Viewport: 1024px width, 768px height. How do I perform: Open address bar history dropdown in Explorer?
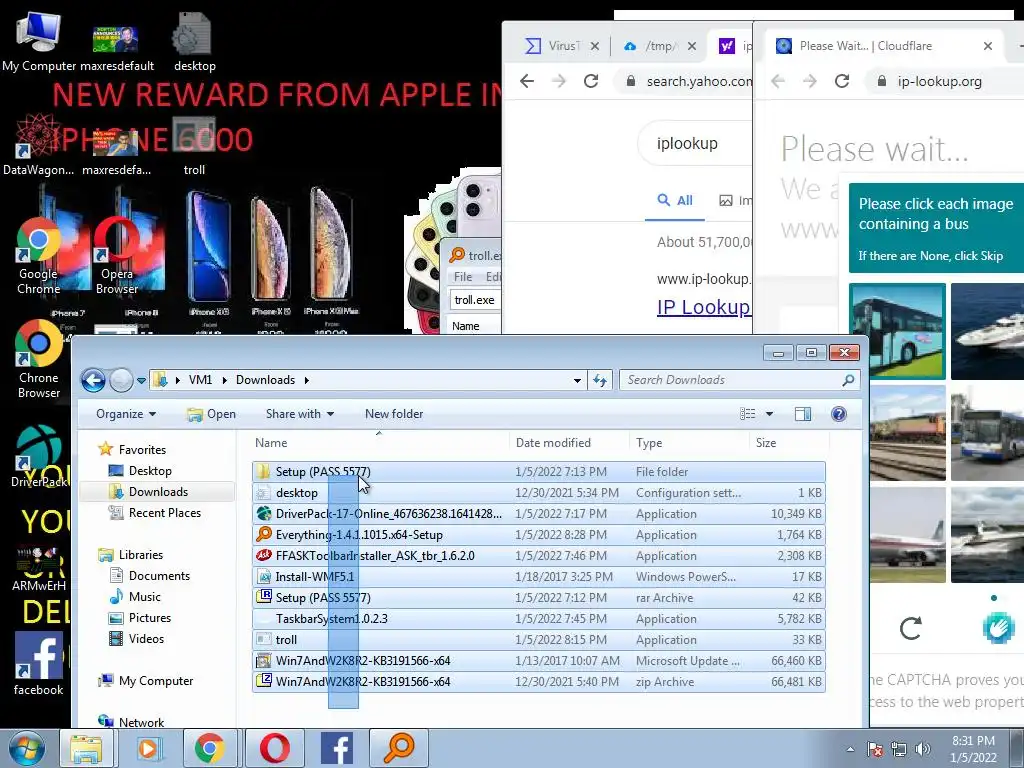click(577, 380)
